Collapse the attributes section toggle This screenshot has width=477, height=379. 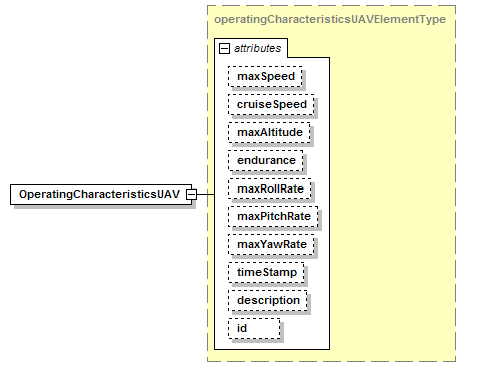[224, 49]
